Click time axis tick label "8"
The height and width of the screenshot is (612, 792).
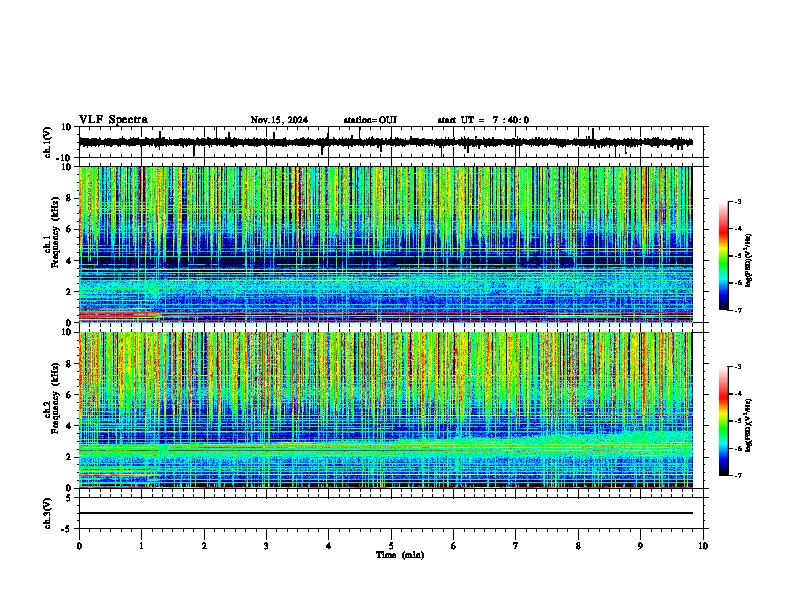click(578, 546)
